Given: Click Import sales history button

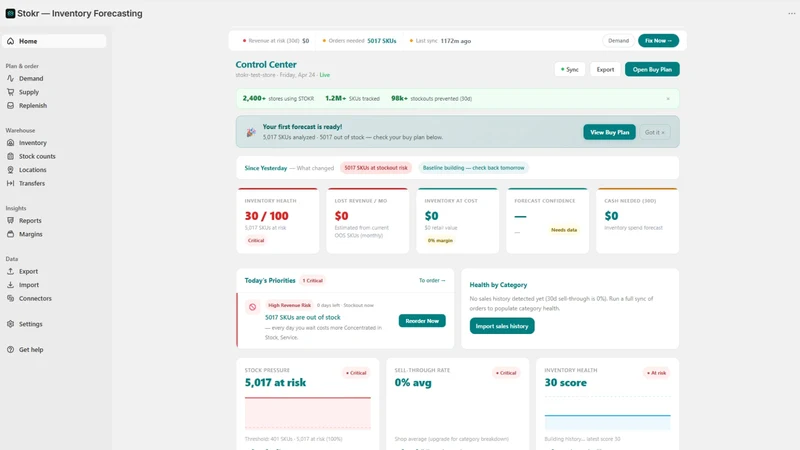Looking at the screenshot, I should 502,326.
